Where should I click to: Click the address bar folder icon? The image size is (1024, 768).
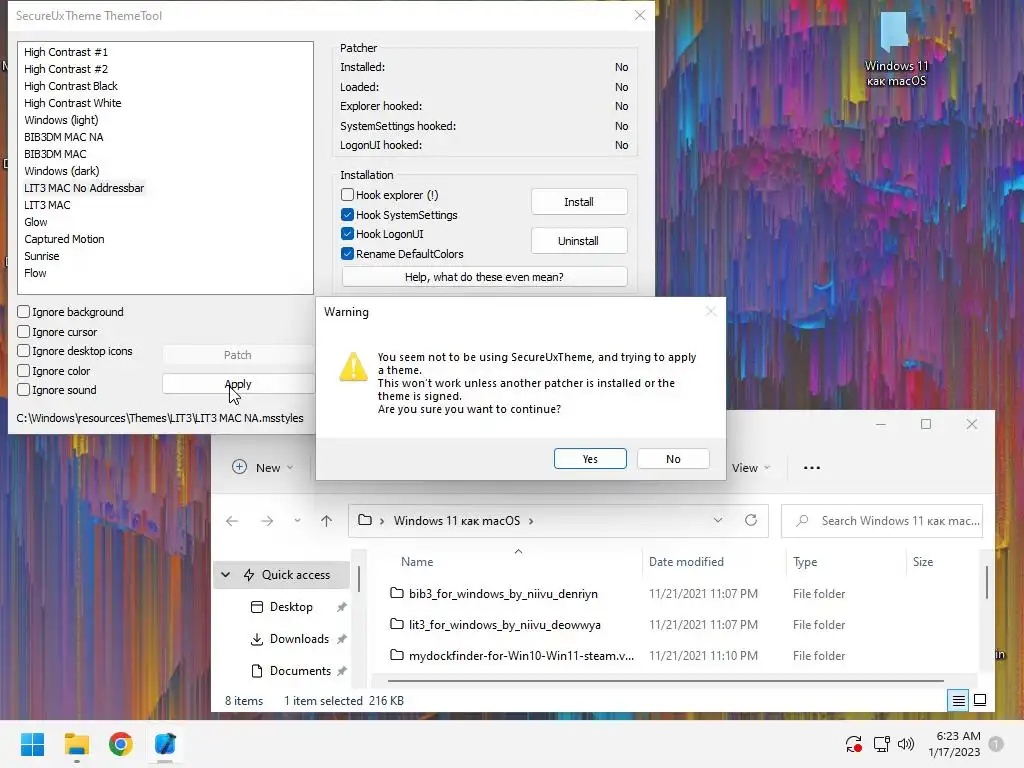365,520
